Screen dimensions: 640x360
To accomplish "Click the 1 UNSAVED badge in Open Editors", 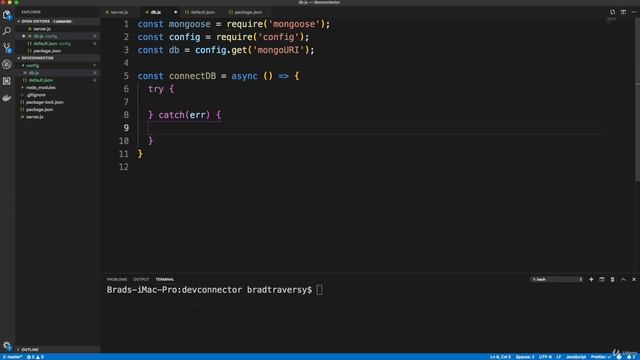I will pyautogui.click(x=62, y=21).
